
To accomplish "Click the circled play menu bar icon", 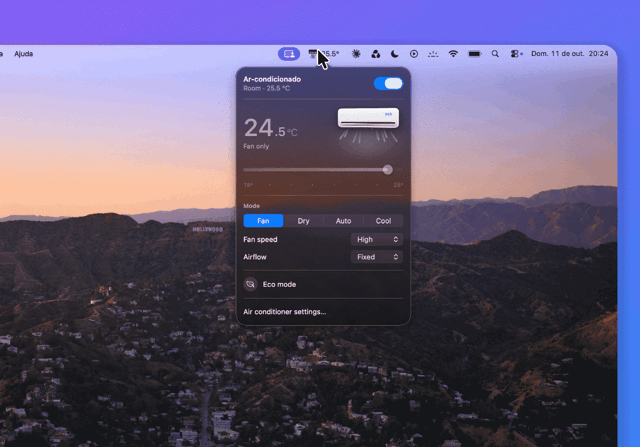I will click(414, 54).
